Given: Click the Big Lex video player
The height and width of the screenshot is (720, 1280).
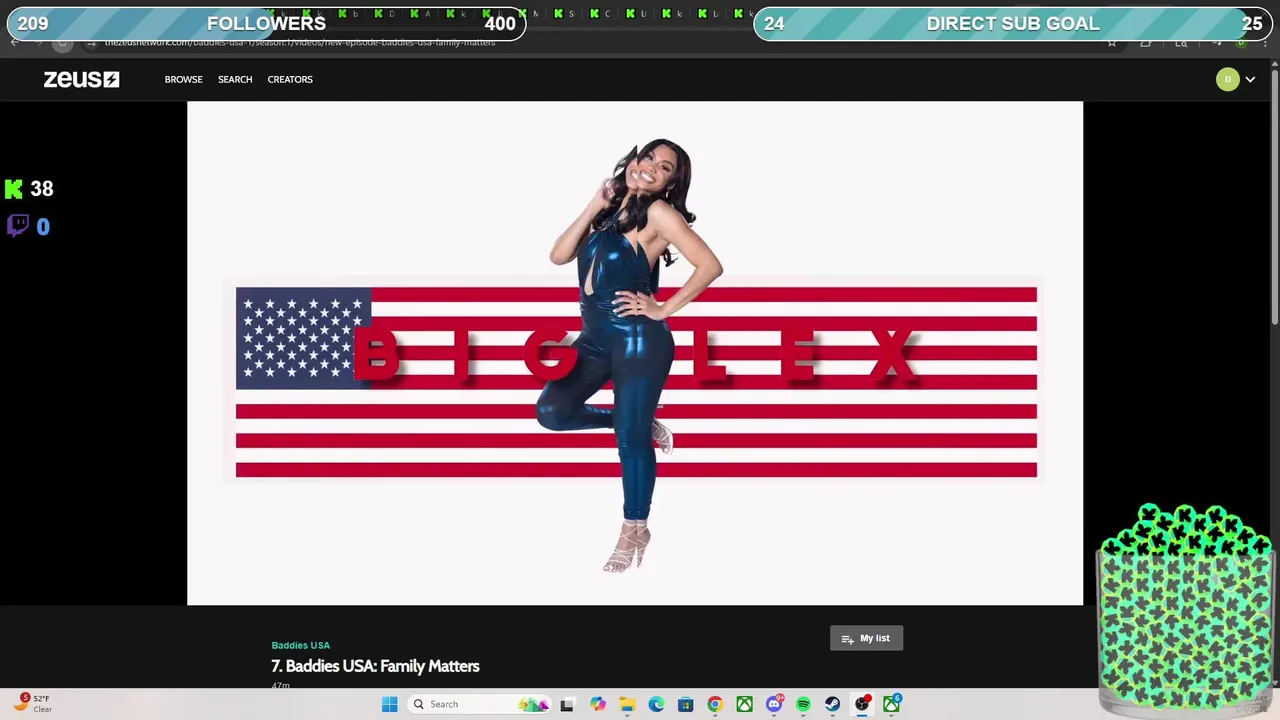Looking at the screenshot, I should pyautogui.click(x=635, y=353).
